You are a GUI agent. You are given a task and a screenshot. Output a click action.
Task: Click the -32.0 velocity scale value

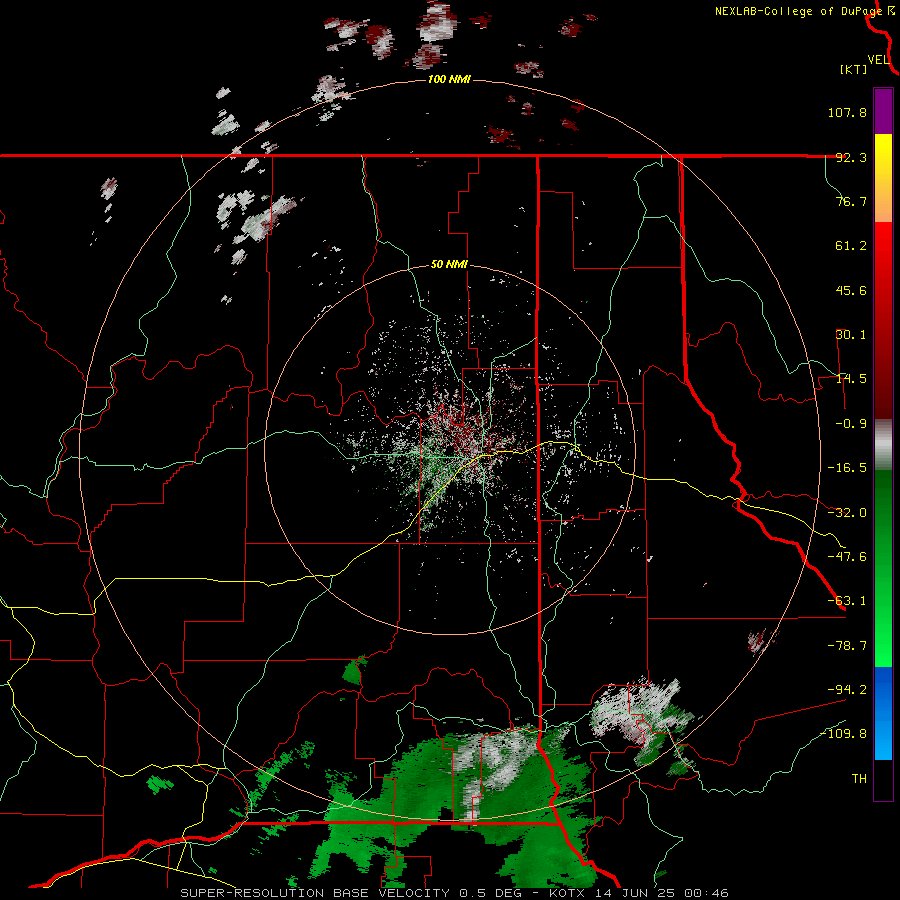coord(847,513)
